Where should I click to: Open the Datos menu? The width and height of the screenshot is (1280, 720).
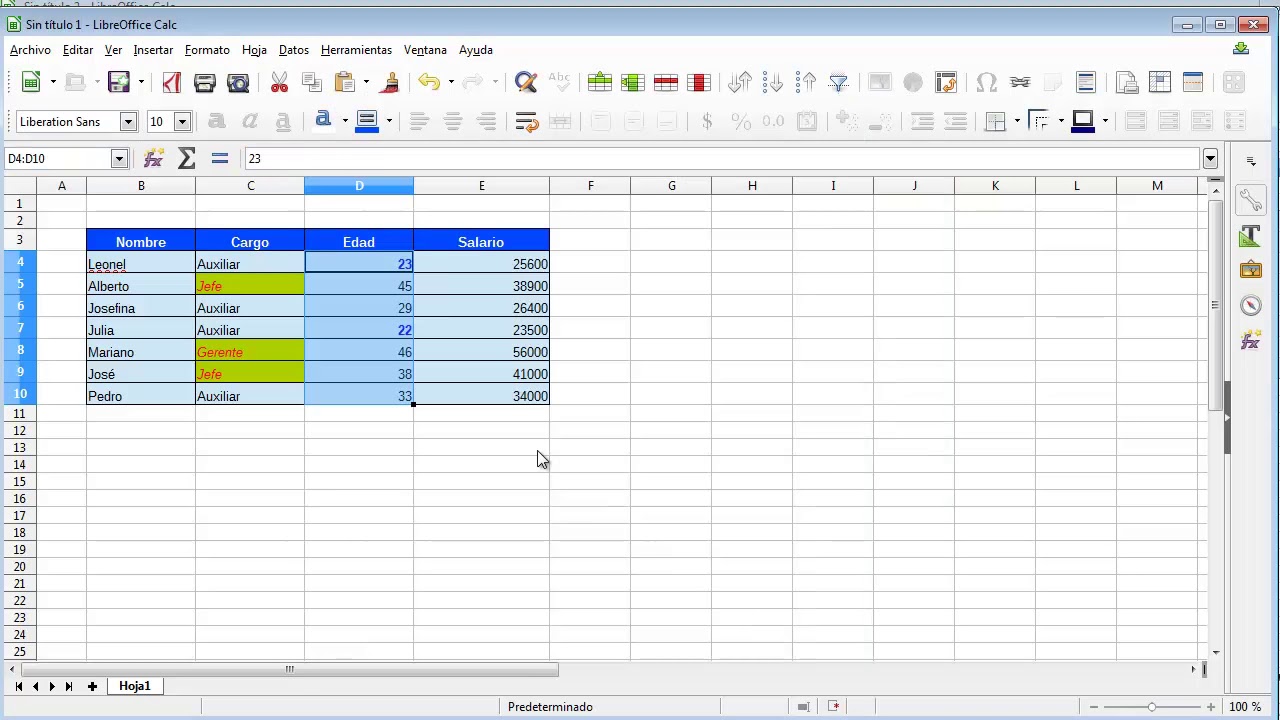coord(294,50)
